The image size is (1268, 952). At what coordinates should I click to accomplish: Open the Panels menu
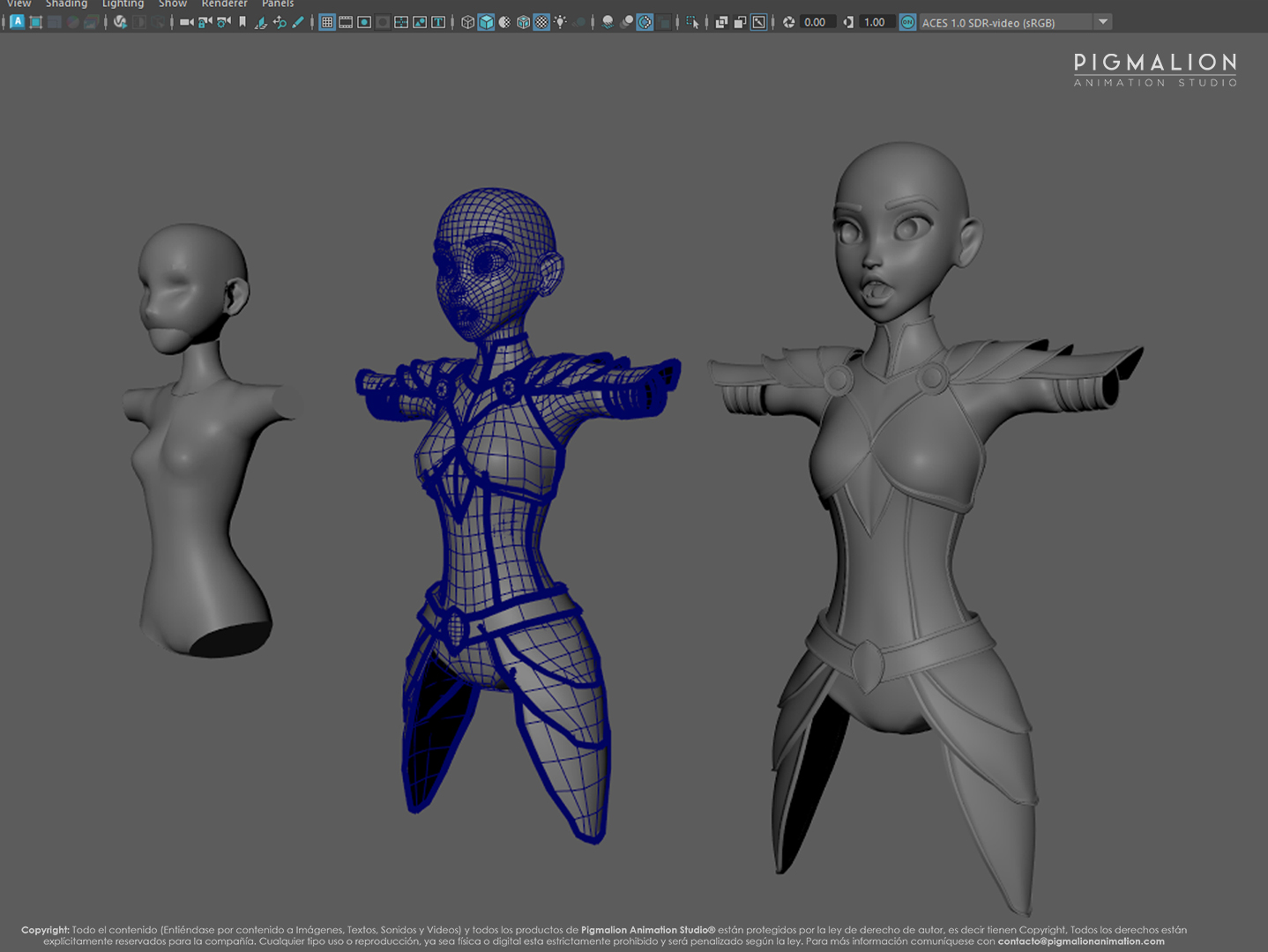(277, 4)
